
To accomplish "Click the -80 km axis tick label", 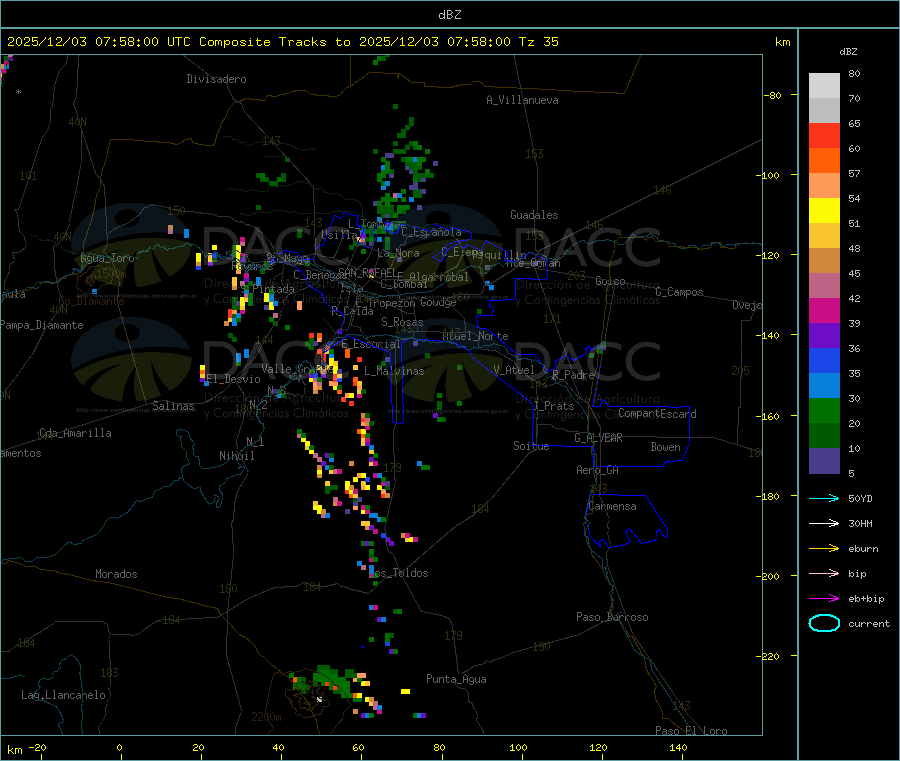I will [773, 95].
